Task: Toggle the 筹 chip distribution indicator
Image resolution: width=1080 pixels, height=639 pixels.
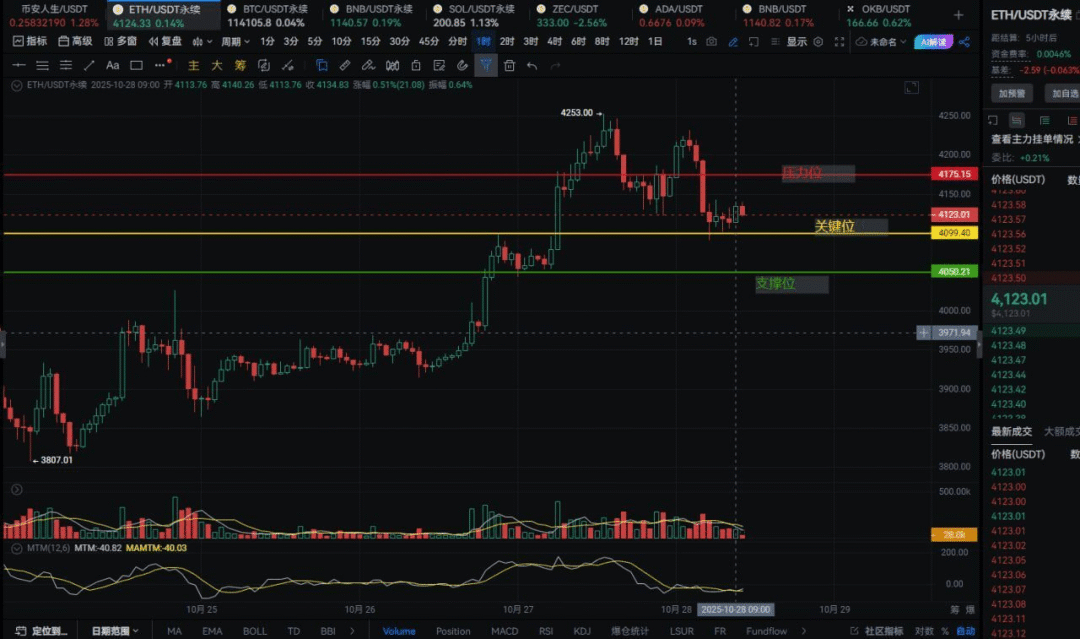Action: pyautogui.click(x=240, y=65)
